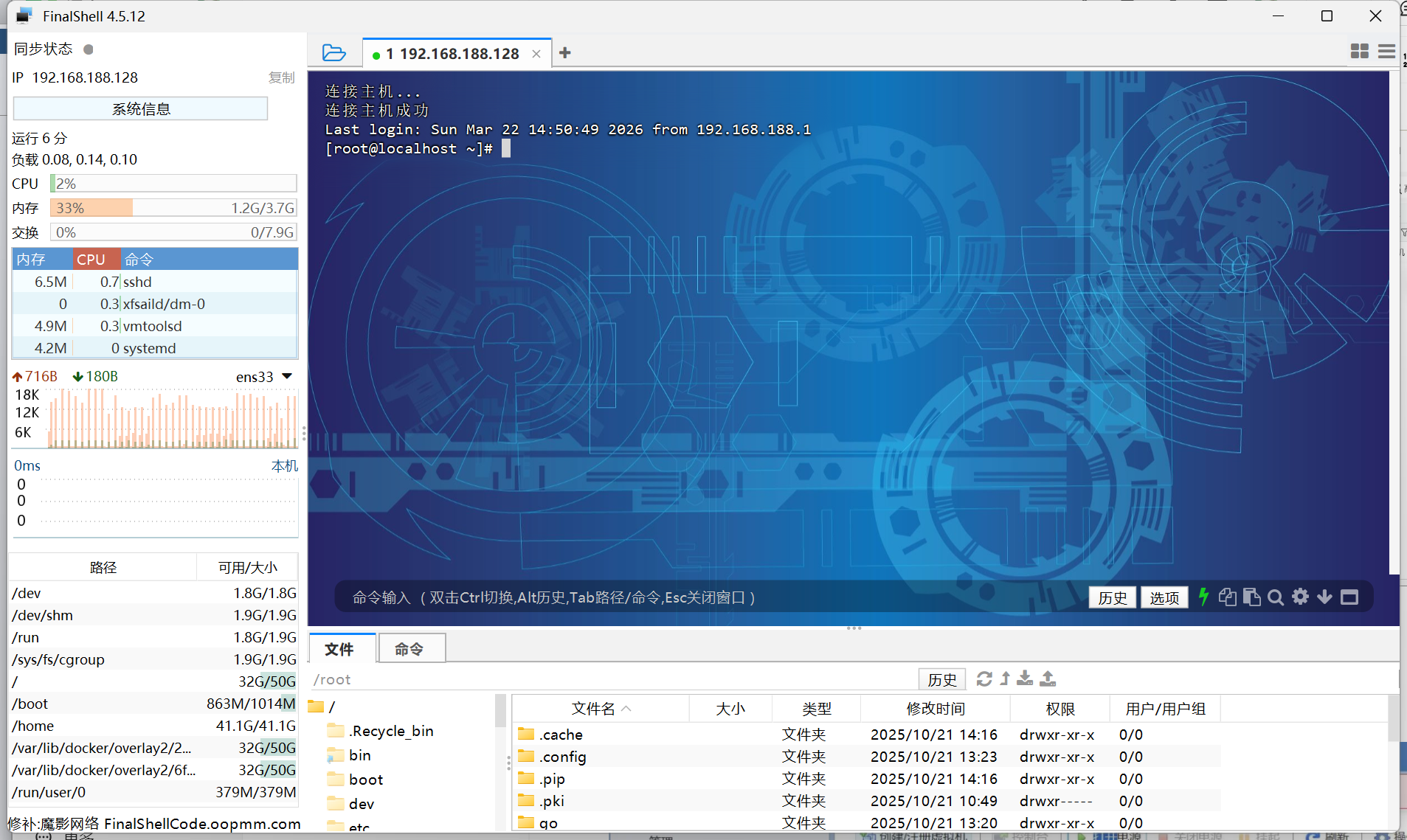Sort disk list by 路径 header
Screen dimensions: 1407x840
click(103, 567)
